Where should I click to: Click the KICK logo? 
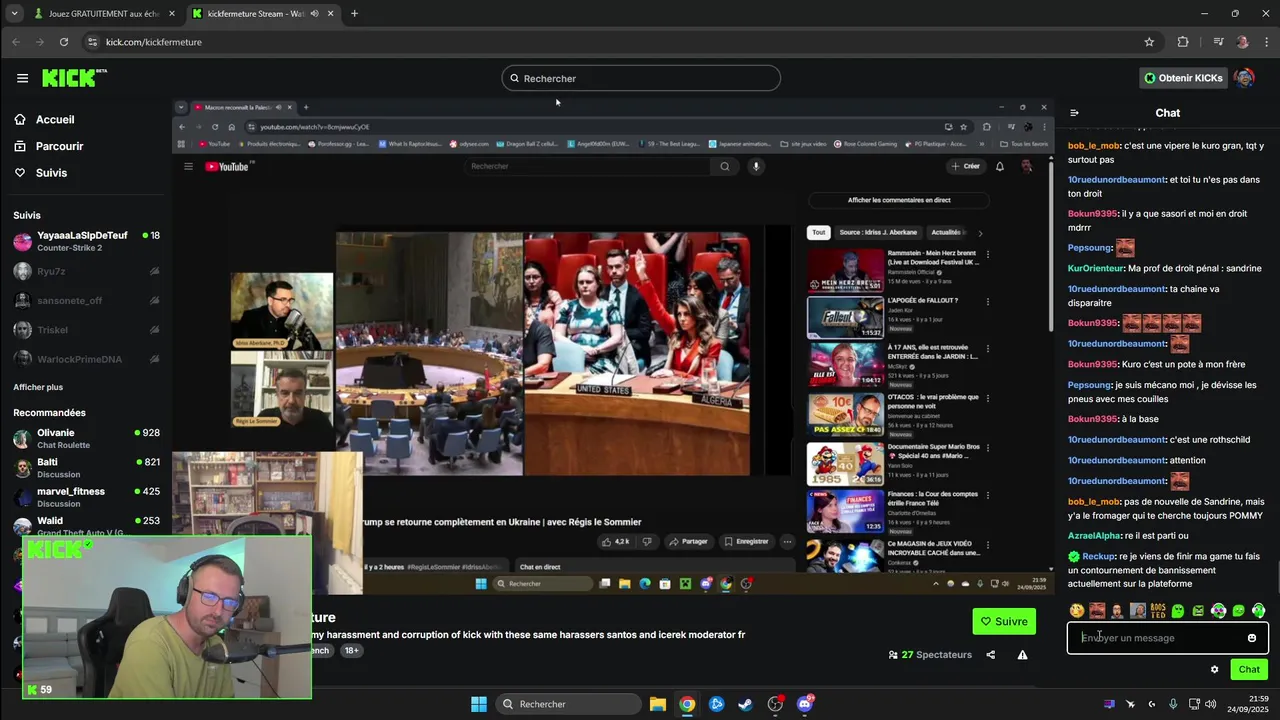coord(73,78)
